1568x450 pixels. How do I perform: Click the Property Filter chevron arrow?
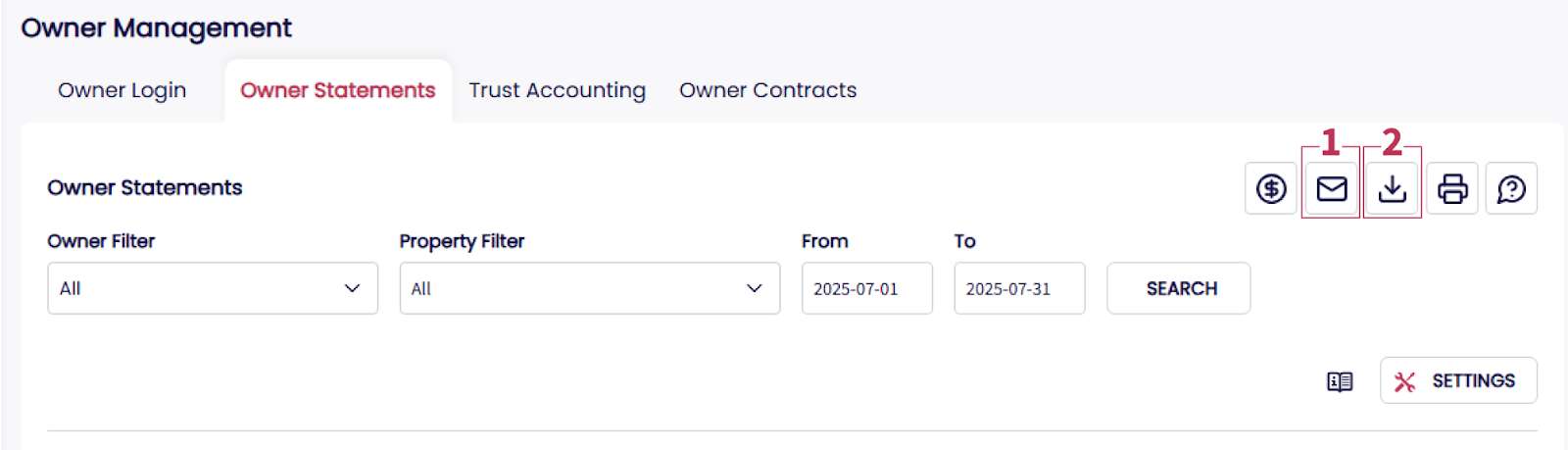pos(754,288)
